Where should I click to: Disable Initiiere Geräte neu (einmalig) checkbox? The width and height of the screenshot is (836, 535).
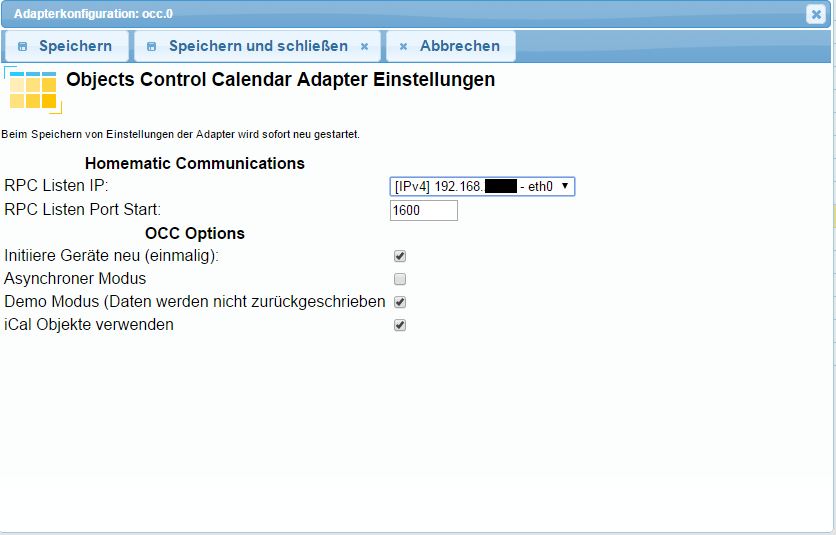(x=400, y=256)
